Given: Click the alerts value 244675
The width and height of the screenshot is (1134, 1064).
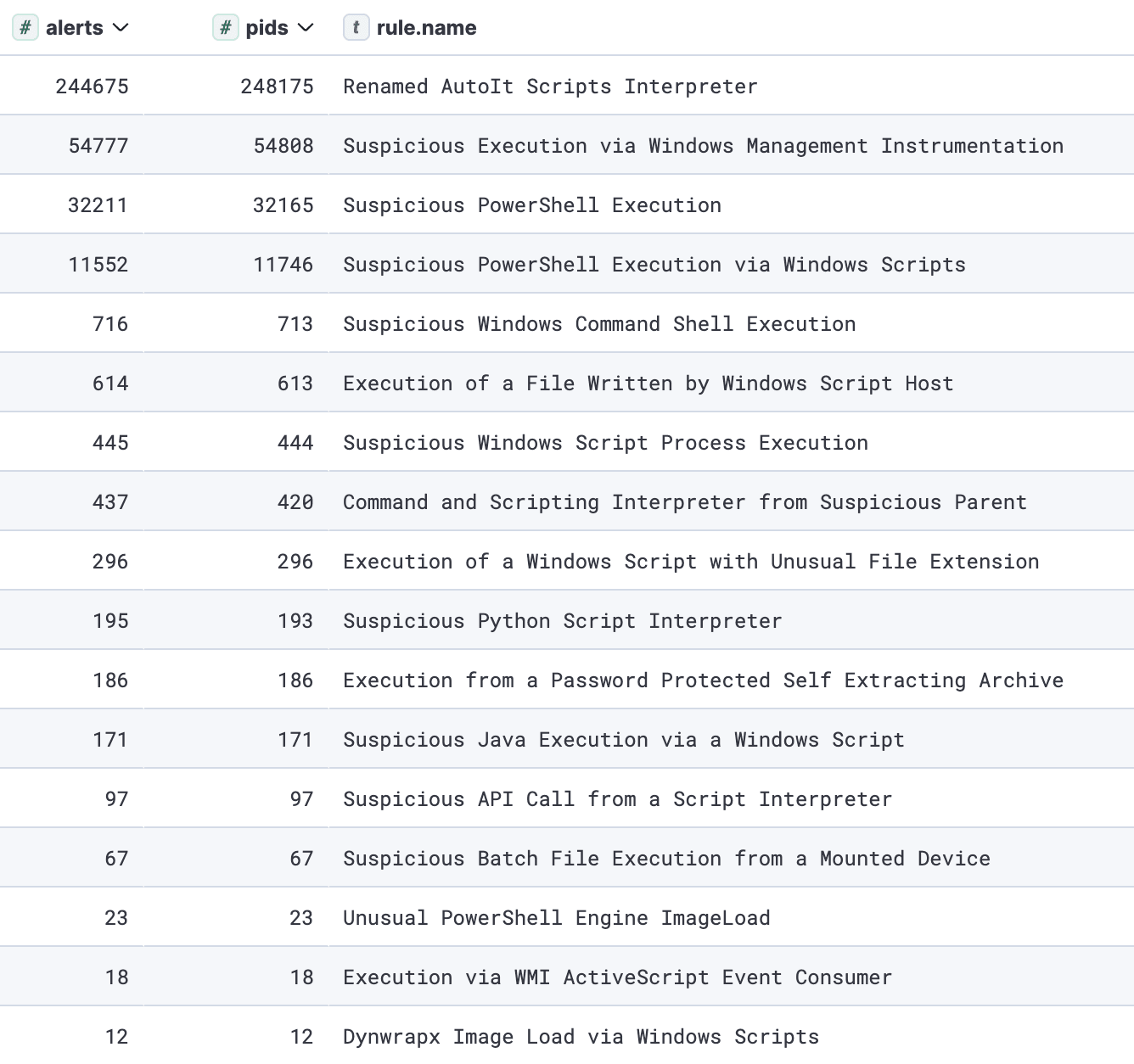Looking at the screenshot, I should click(92, 86).
